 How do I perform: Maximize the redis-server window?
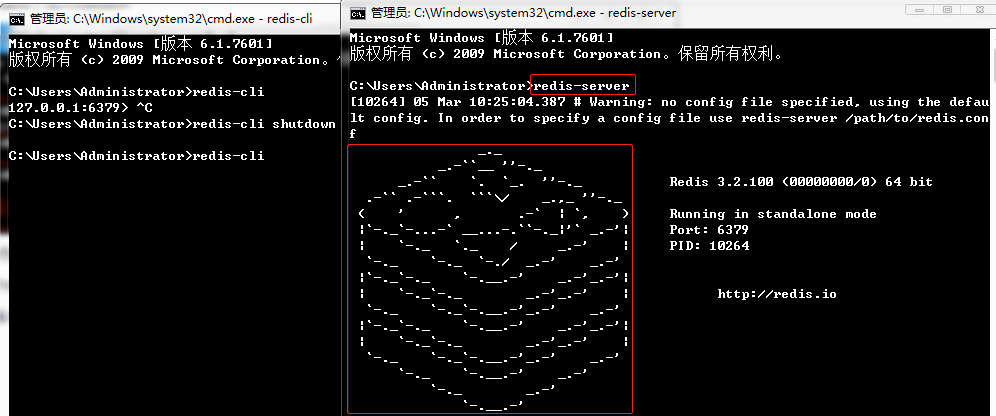point(948,10)
